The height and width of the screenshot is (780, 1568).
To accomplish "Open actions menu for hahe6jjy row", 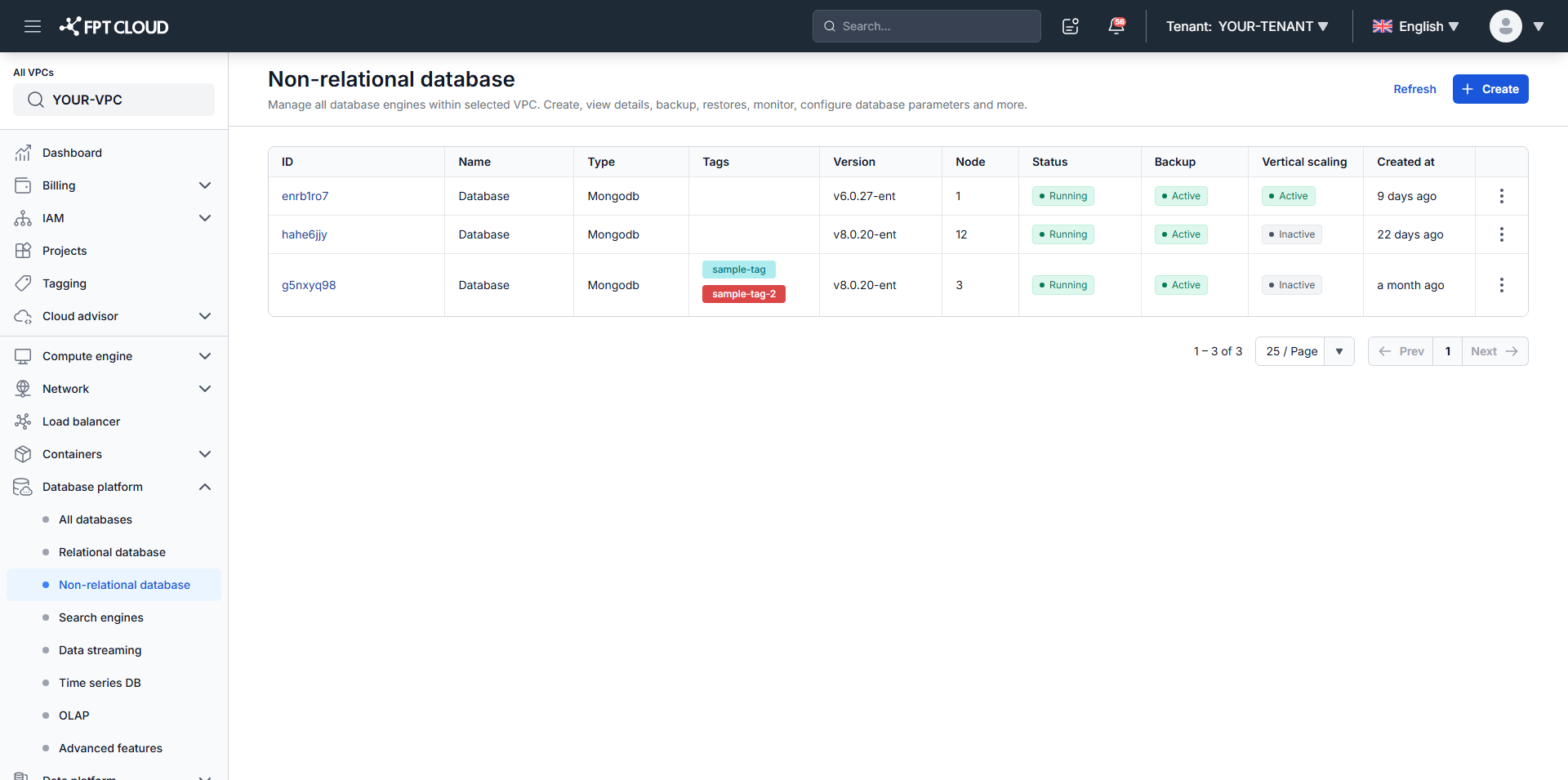I will pyautogui.click(x=1501, y=234).
